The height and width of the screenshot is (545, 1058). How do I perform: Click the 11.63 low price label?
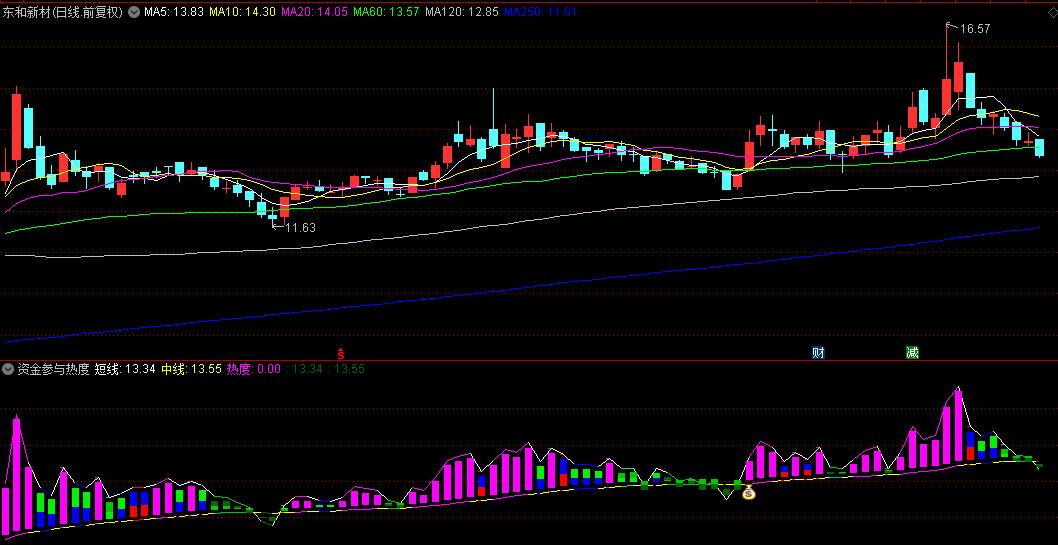point(300,228)
